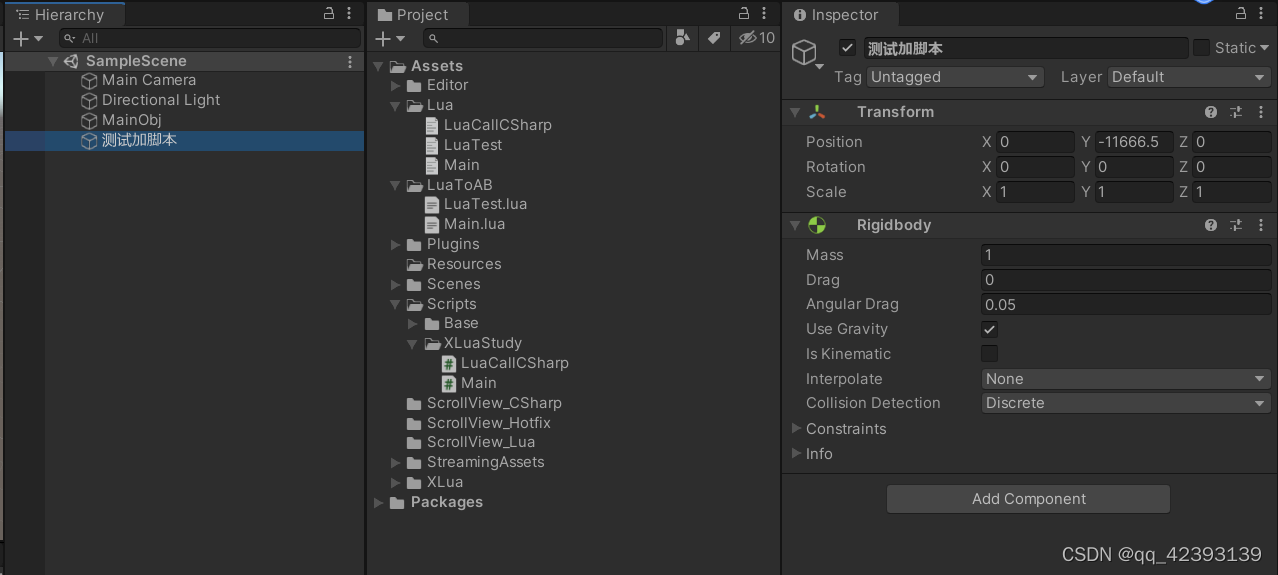Click the GameObject cube icon in Inspector
Viewport: 1278px width, 575px height.
click(804, 52)
